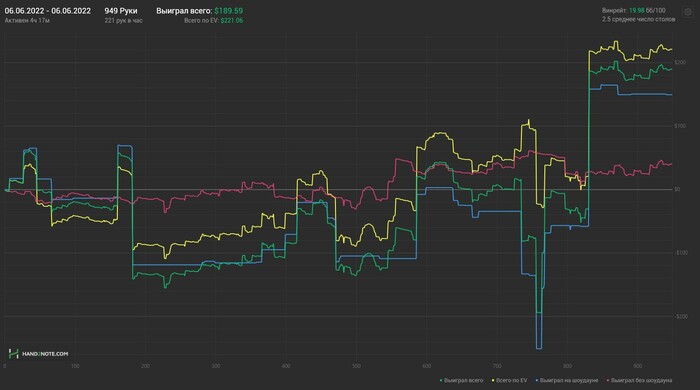
Task: Click the 100 x-axis tick label
Action: point(75,366)
